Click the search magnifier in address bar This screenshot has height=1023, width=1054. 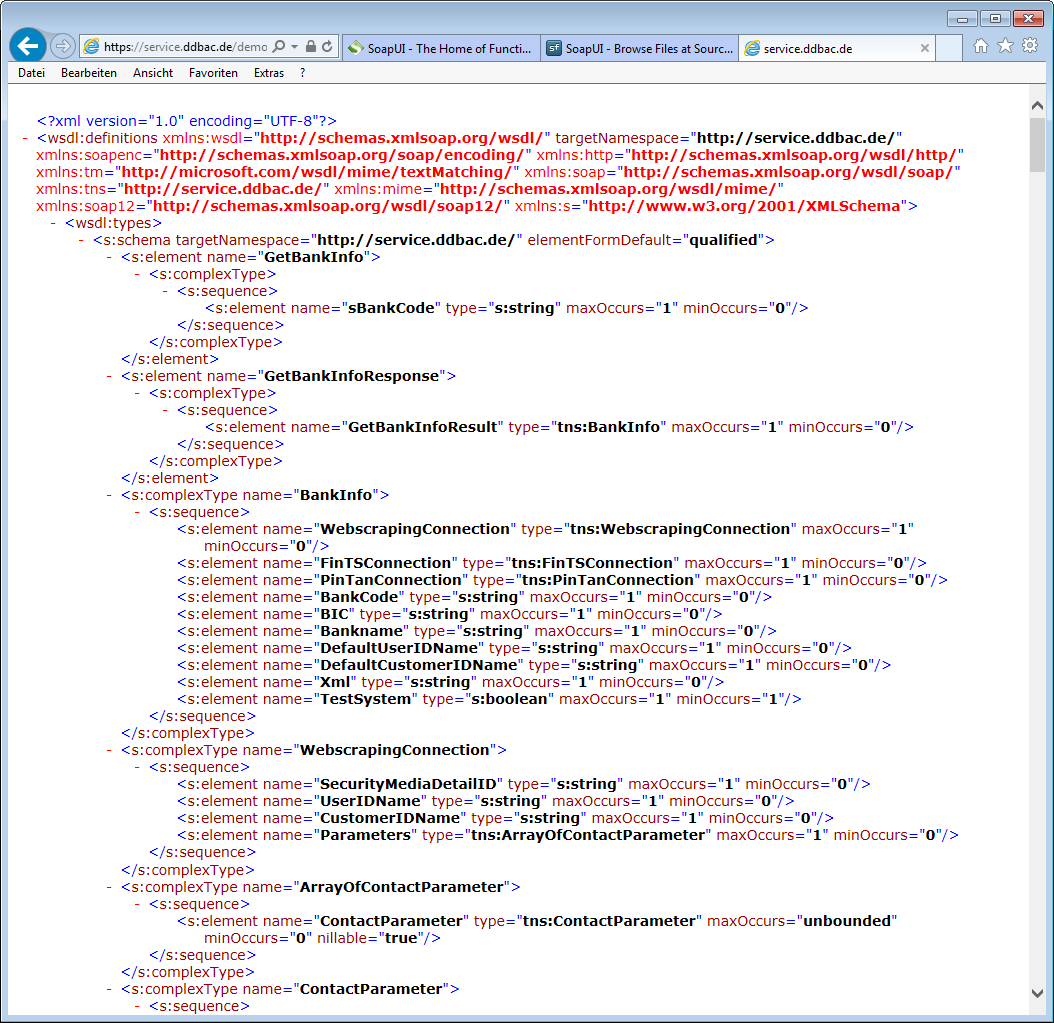pos(279,46)
